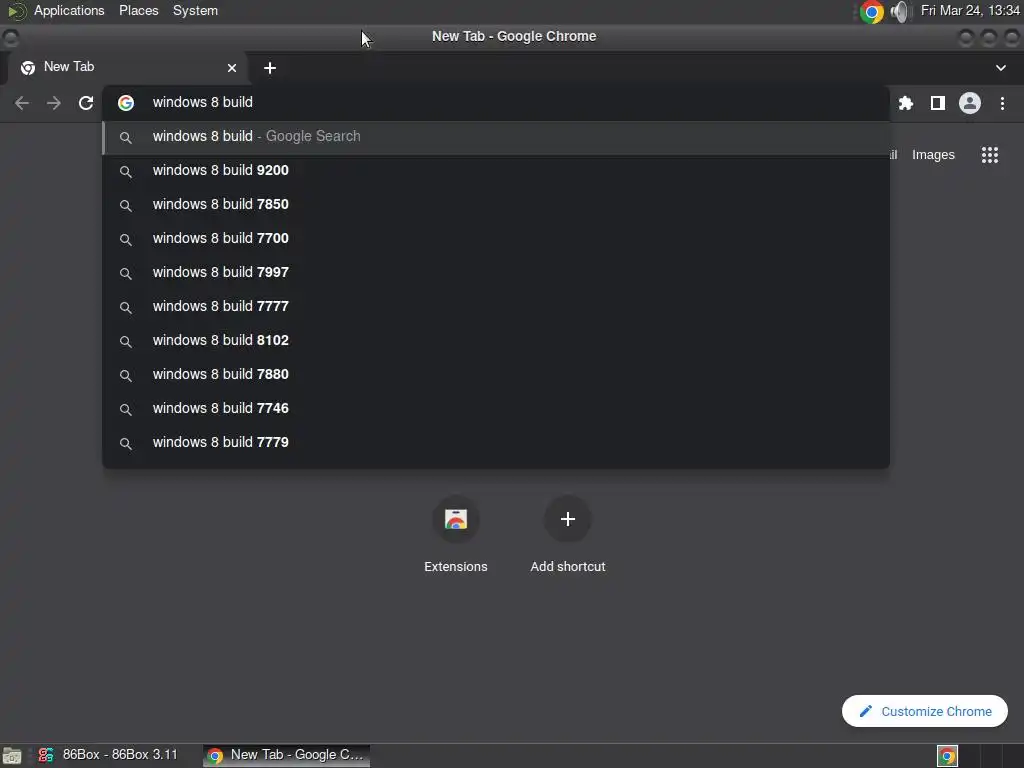Viewport: 1024px width, 768px height.
Task: Reload the page with the refresh icon
Action: pos(86,103)
